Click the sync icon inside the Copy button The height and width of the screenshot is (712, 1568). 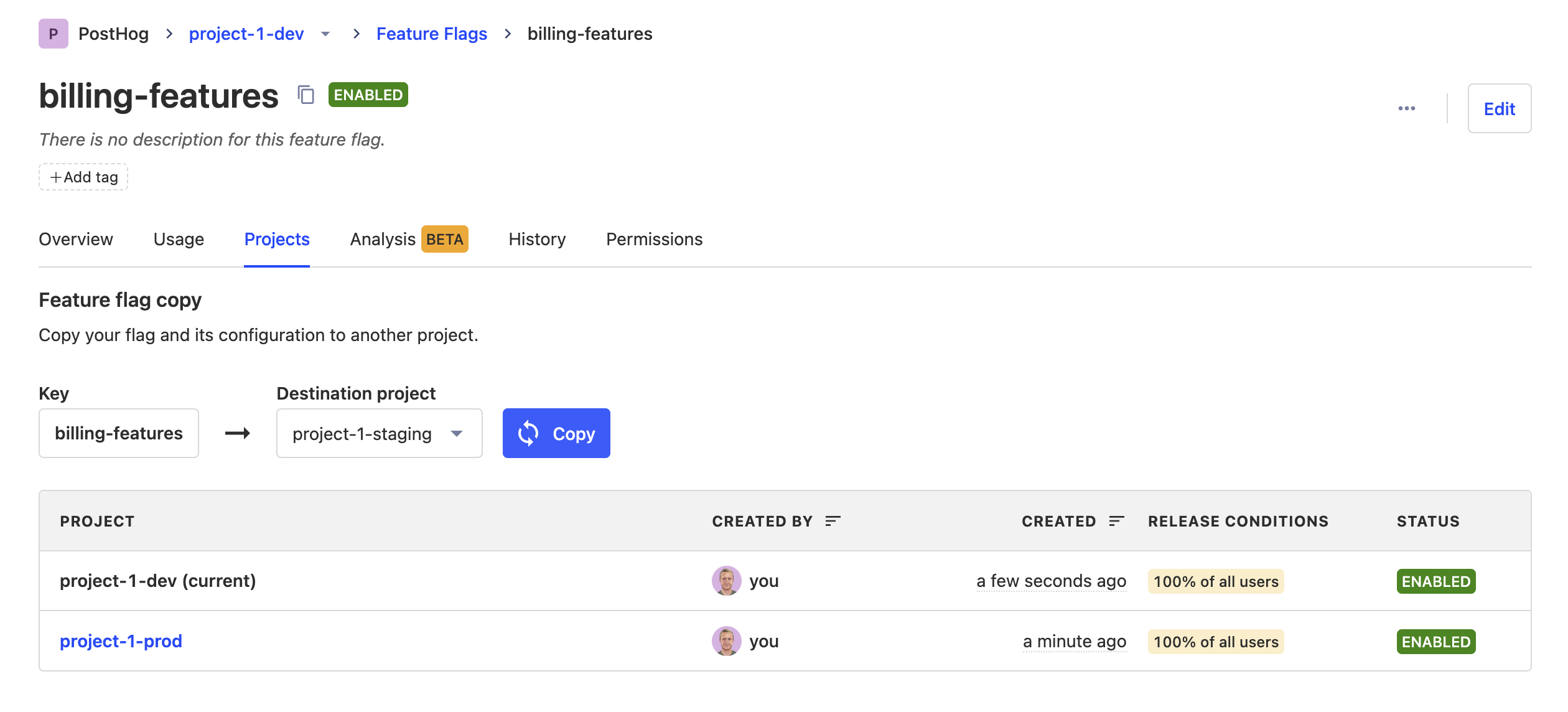[x=528, y=433]
